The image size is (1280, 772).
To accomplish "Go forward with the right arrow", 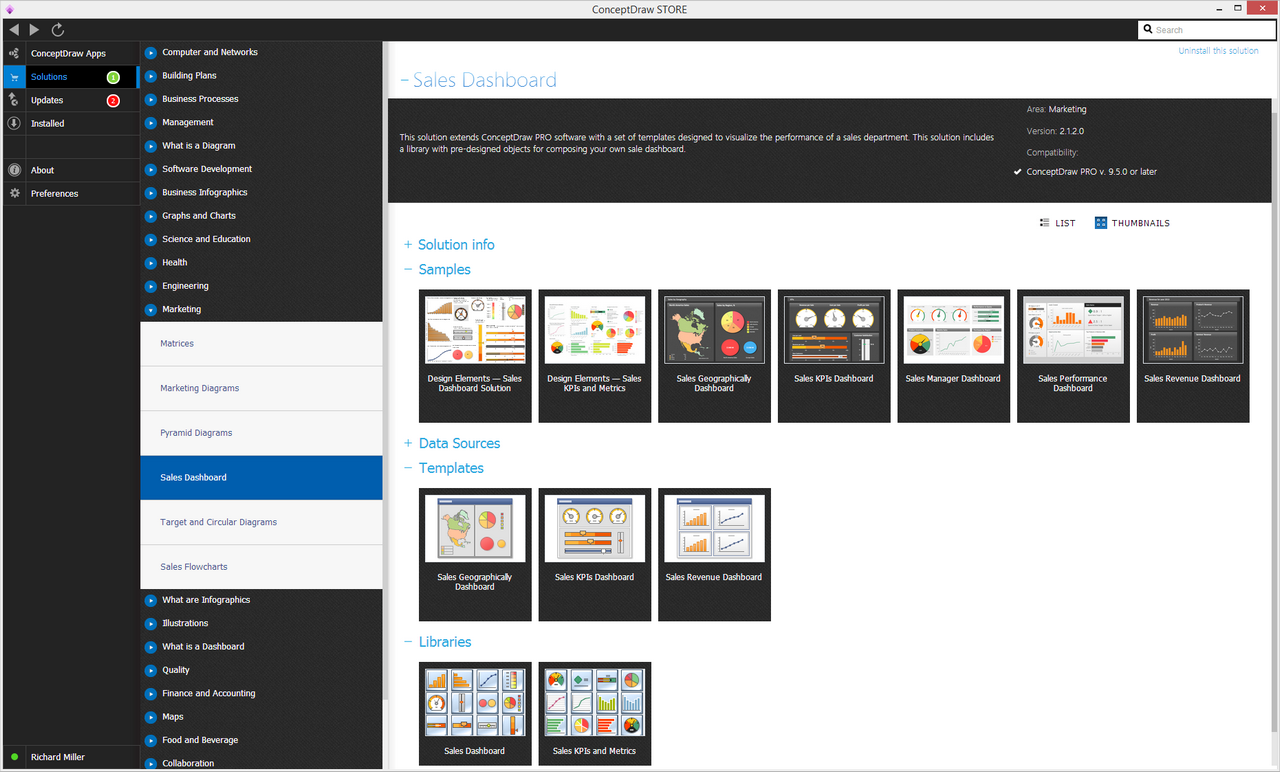I will (x=35, y=30).
